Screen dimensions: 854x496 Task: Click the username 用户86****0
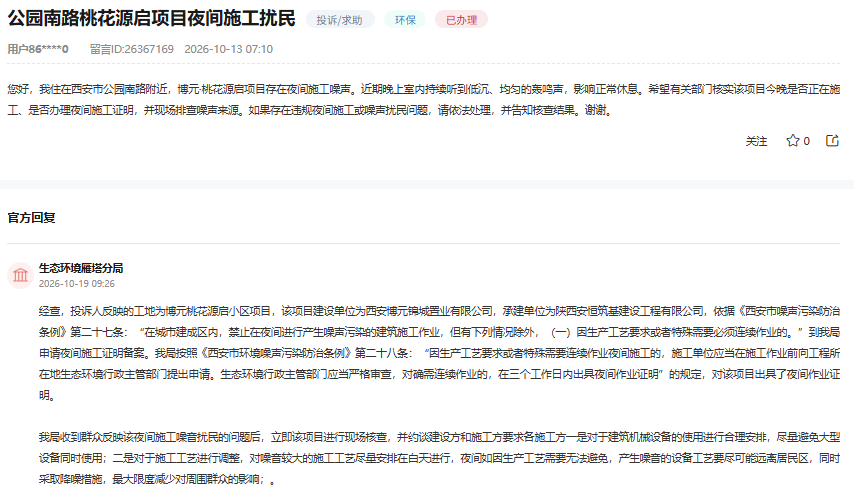click(x=38, y=49)
